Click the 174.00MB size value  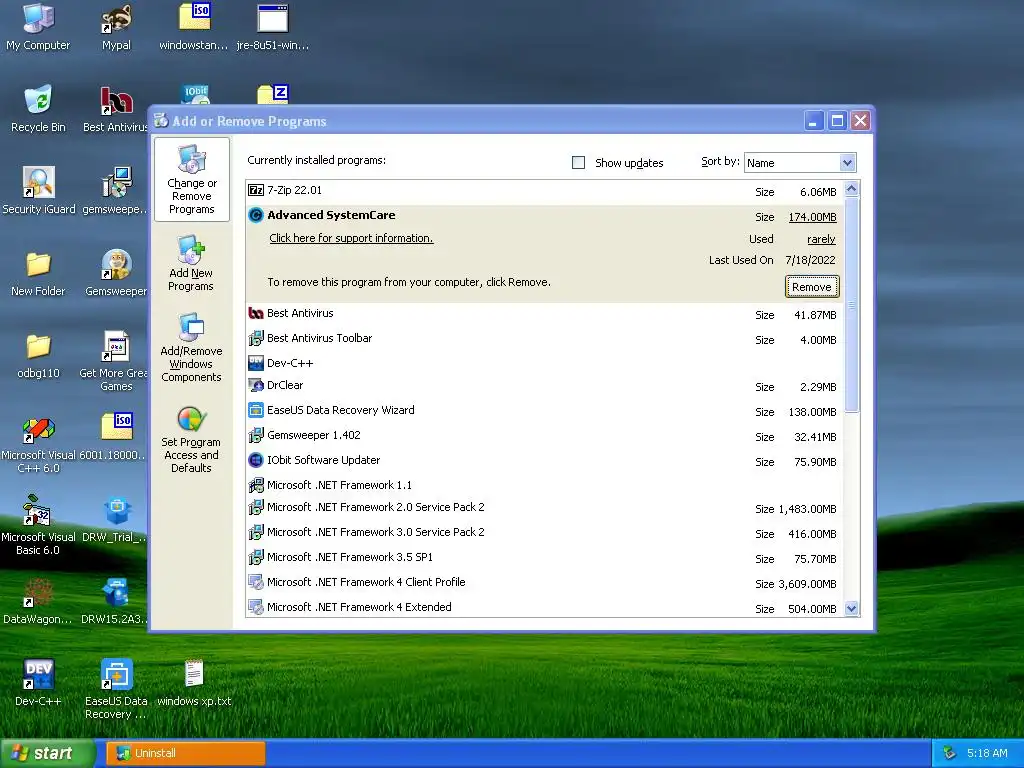point(812,217)
